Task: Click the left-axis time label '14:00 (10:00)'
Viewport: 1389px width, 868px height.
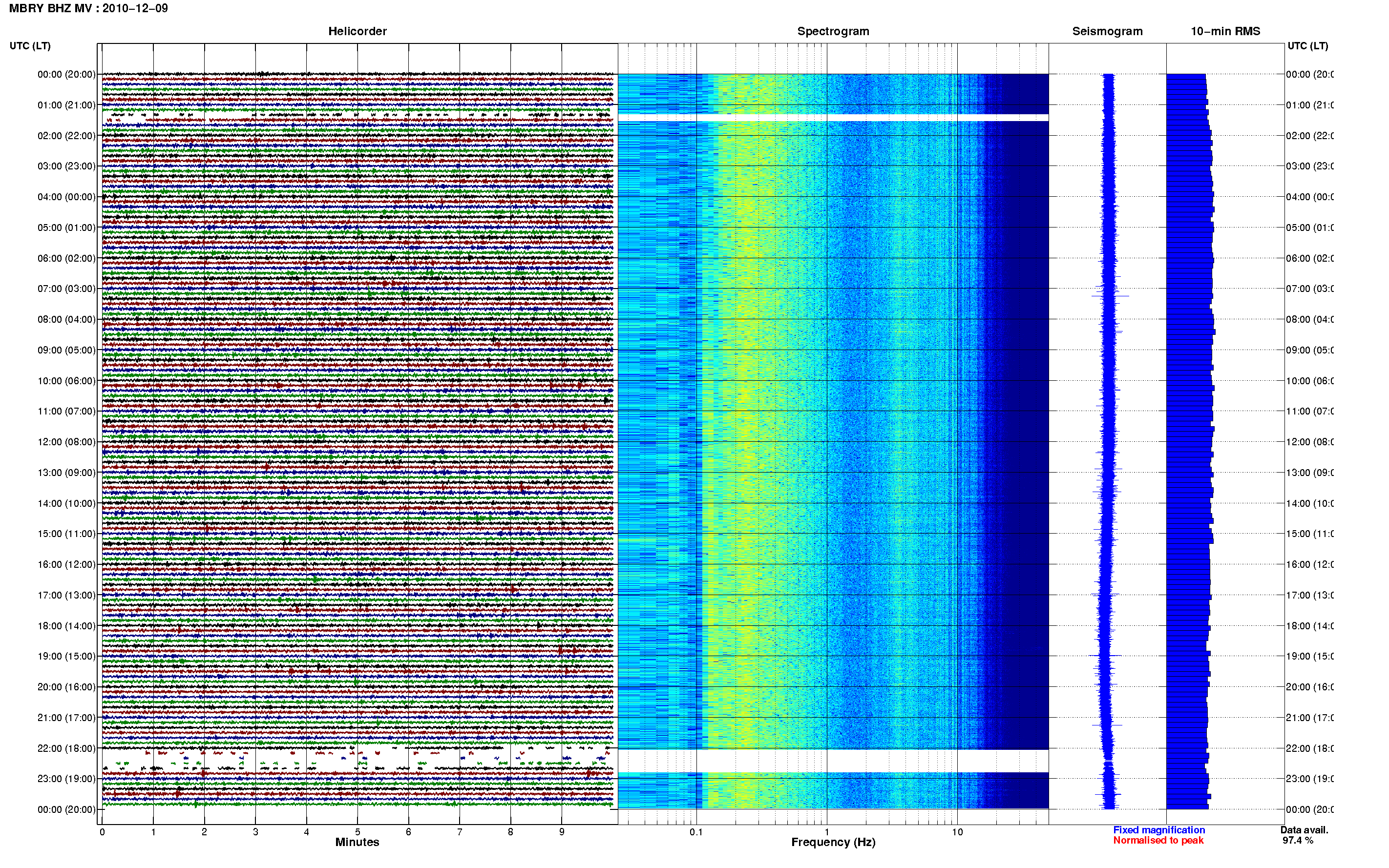Action: click(x=66, y=503)
